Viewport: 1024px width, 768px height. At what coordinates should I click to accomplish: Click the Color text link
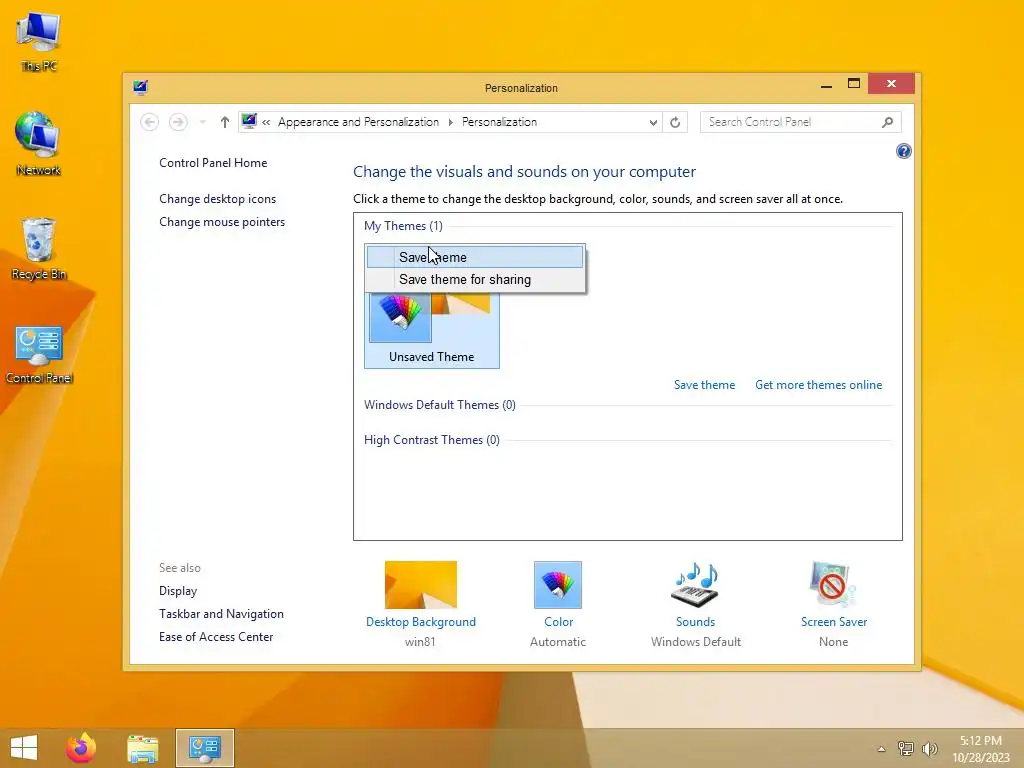tap(558, 622)
